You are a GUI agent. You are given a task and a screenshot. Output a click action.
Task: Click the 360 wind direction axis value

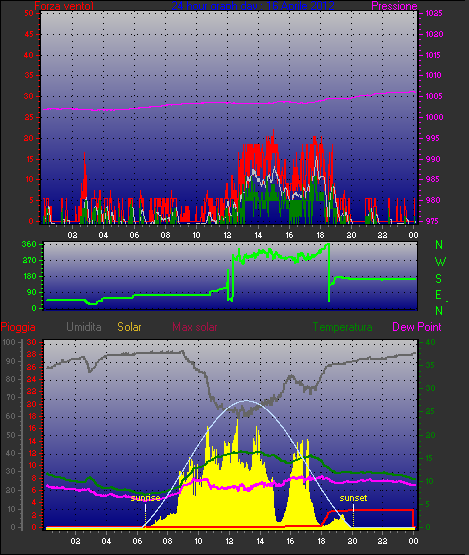(29, 244)
